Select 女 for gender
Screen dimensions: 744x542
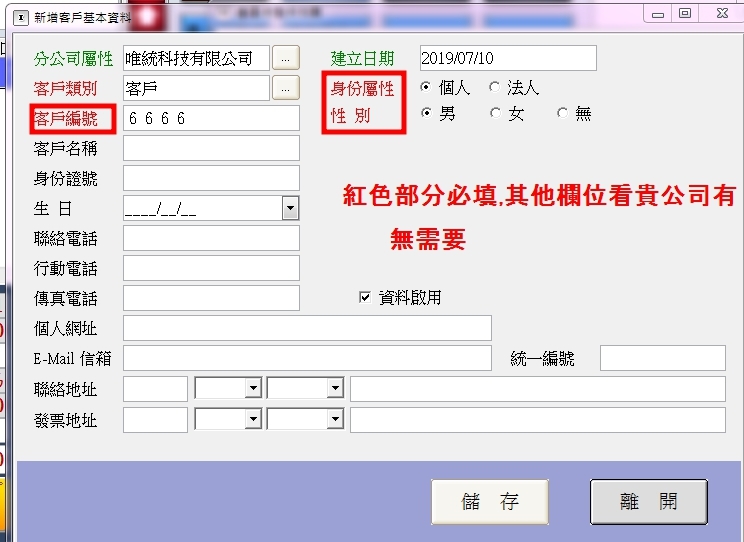click(494, 114)
